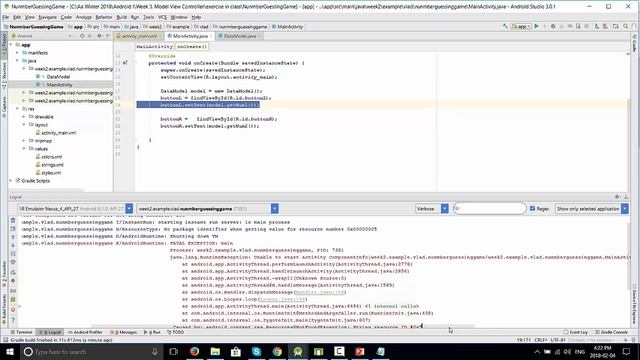The height and width of the screenshot is (360, 640).
Task: Expand the mipmap folder
Action: coord(24,141)
